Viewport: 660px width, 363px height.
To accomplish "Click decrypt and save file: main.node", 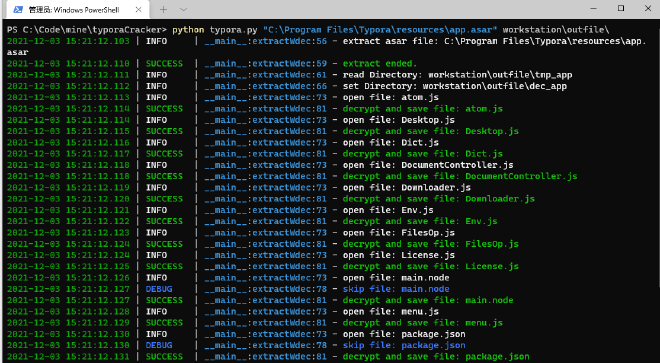I will point(428,300).
